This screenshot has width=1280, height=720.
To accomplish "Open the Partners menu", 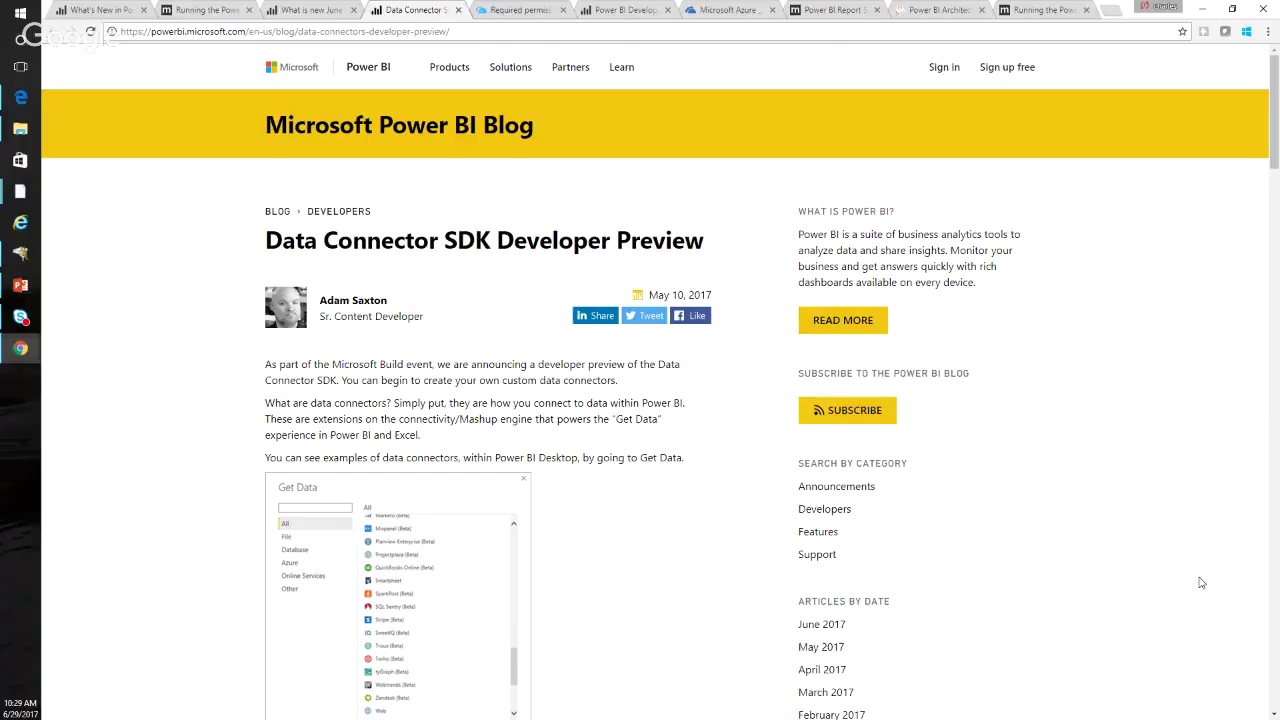I will [570, 67].
